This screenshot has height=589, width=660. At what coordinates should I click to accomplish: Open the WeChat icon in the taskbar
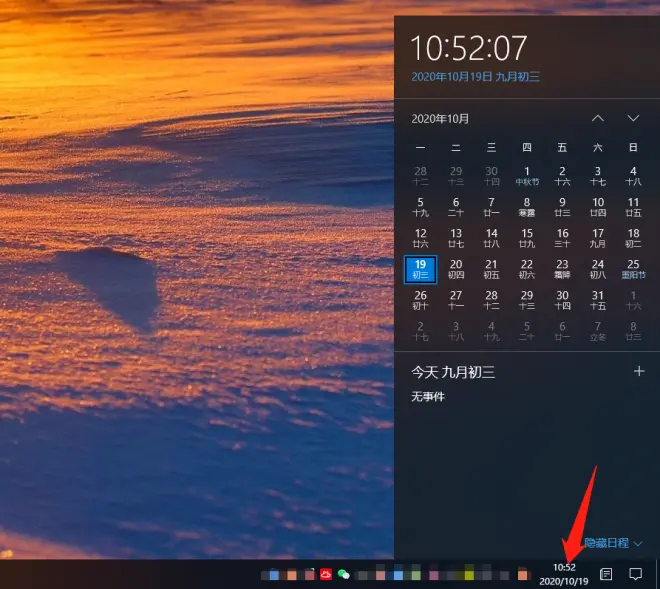point(343,574)
